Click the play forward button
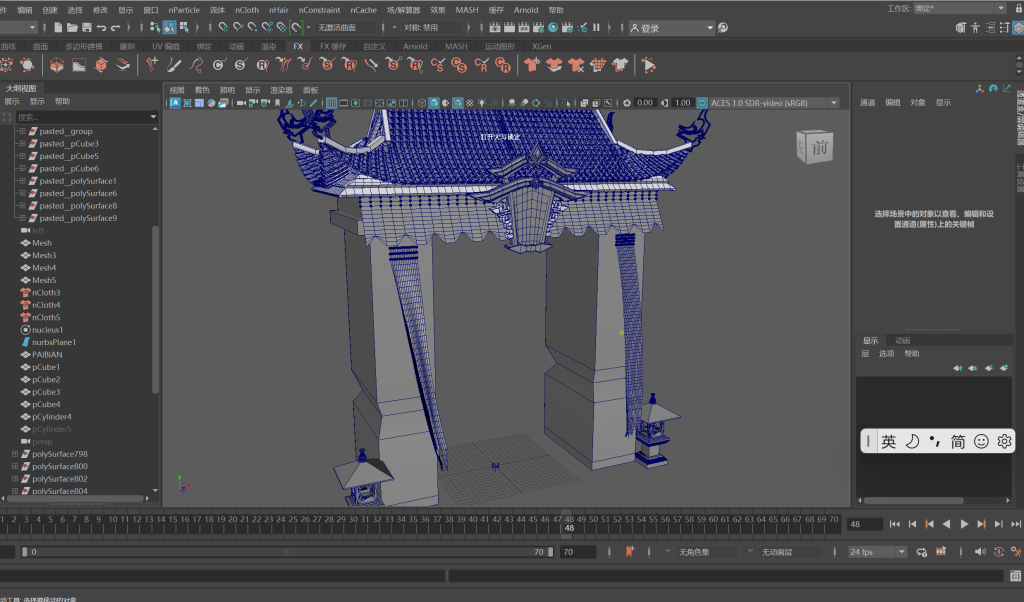Viewport: 1024px width, 602px height. [x=964, y=524]
